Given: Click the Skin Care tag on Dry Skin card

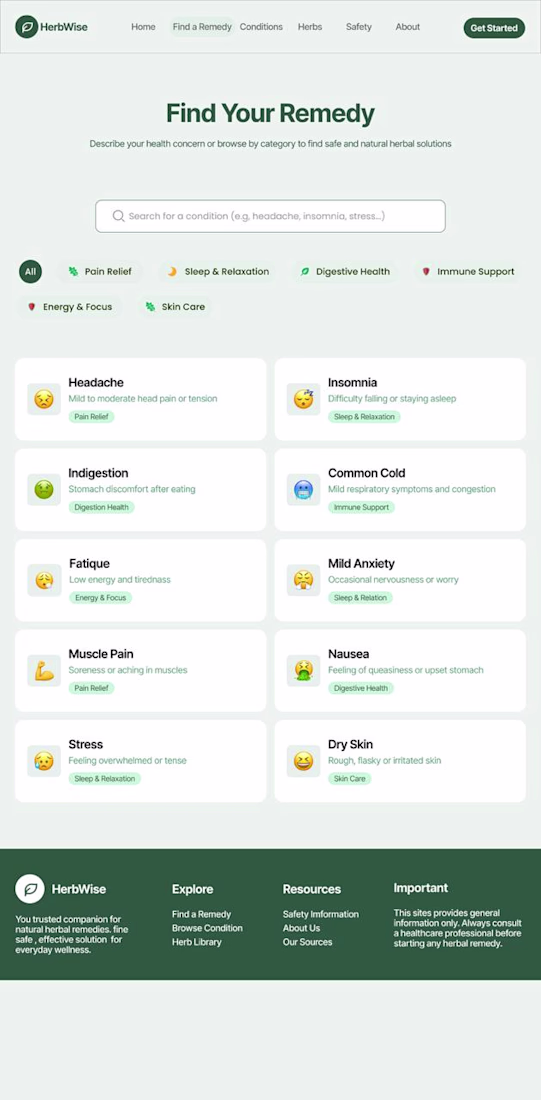Looking at the screenshot, I should pos(349,779).
